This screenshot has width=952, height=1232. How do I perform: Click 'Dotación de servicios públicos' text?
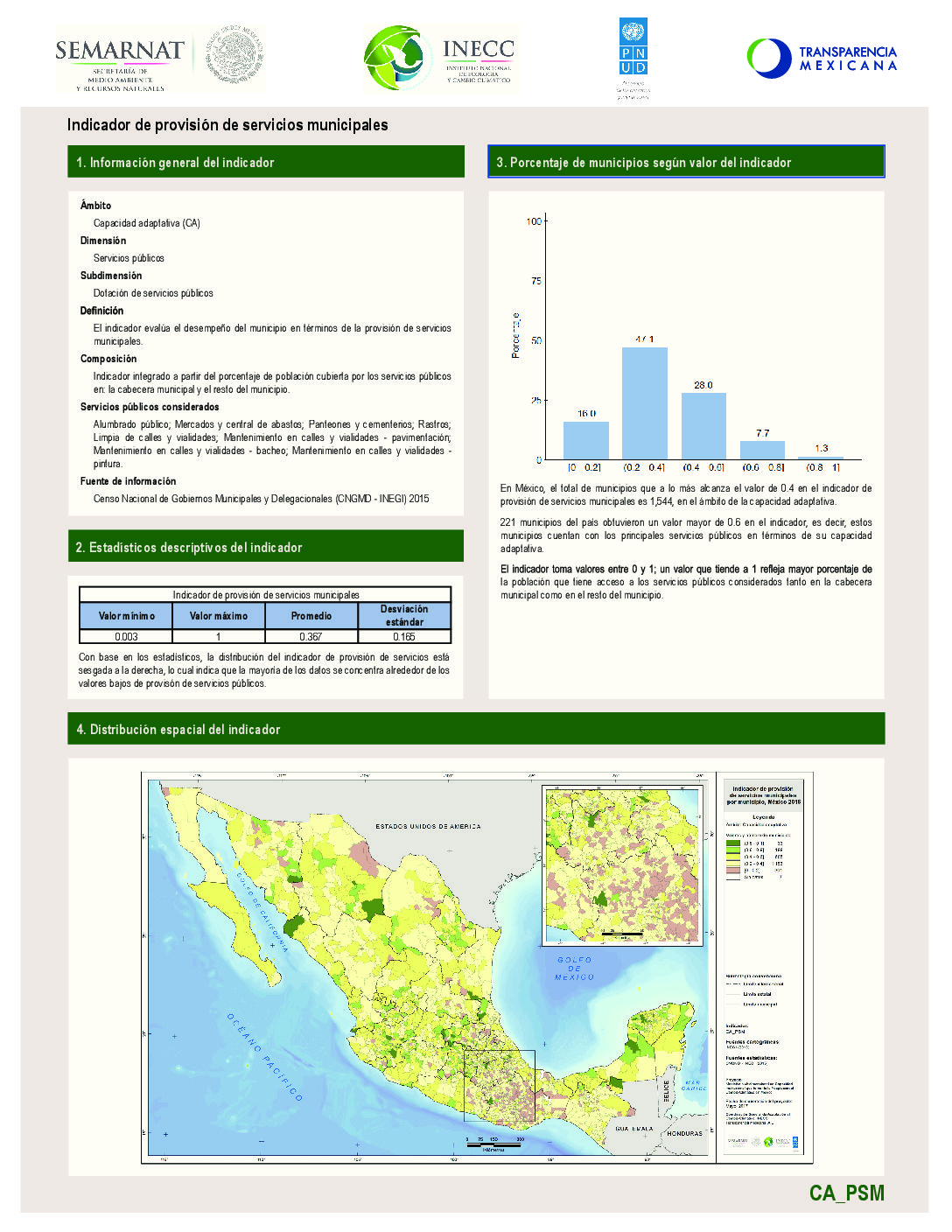tap(153, 293)
